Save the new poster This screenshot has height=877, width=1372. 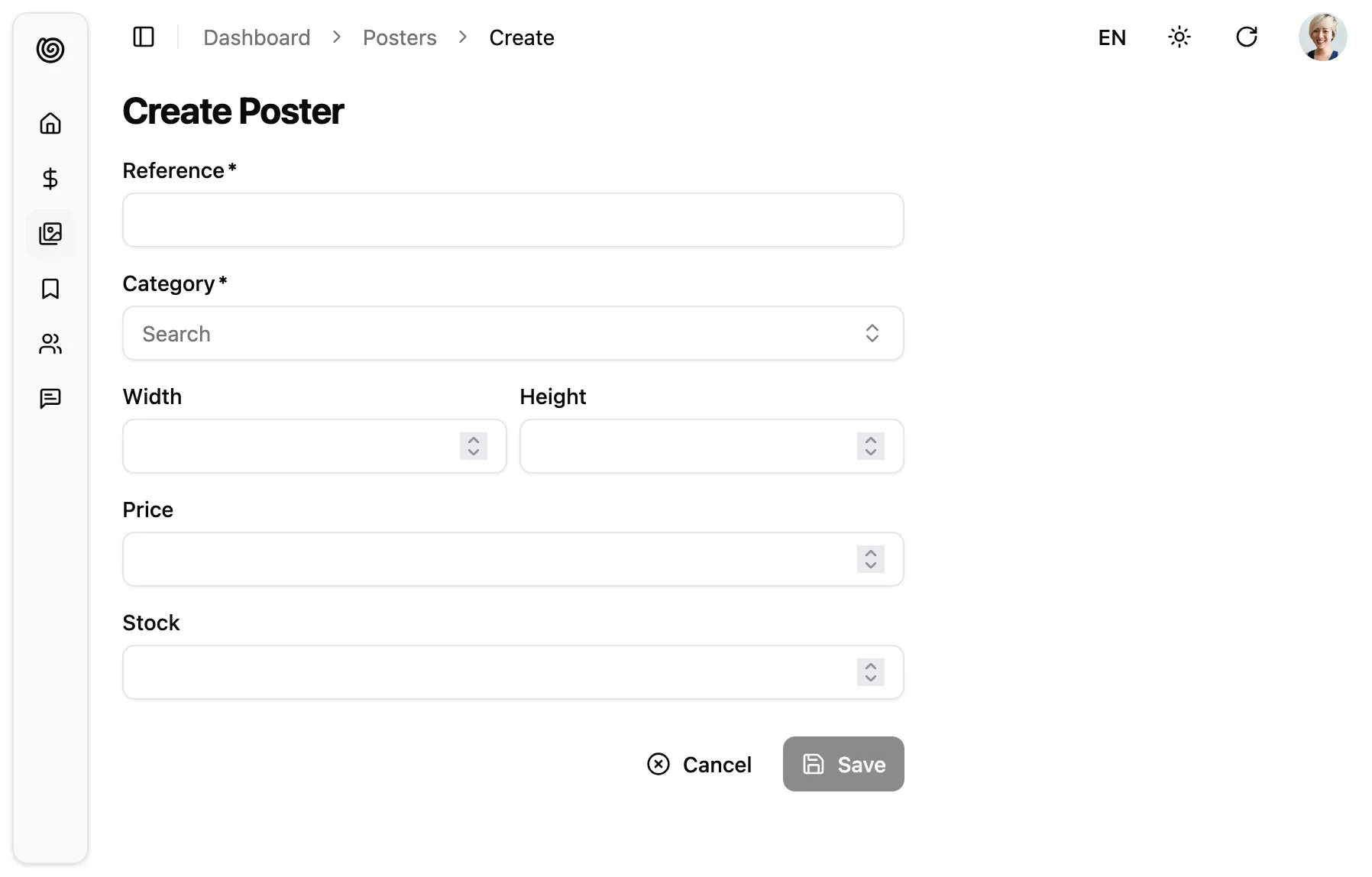point(843,764)
